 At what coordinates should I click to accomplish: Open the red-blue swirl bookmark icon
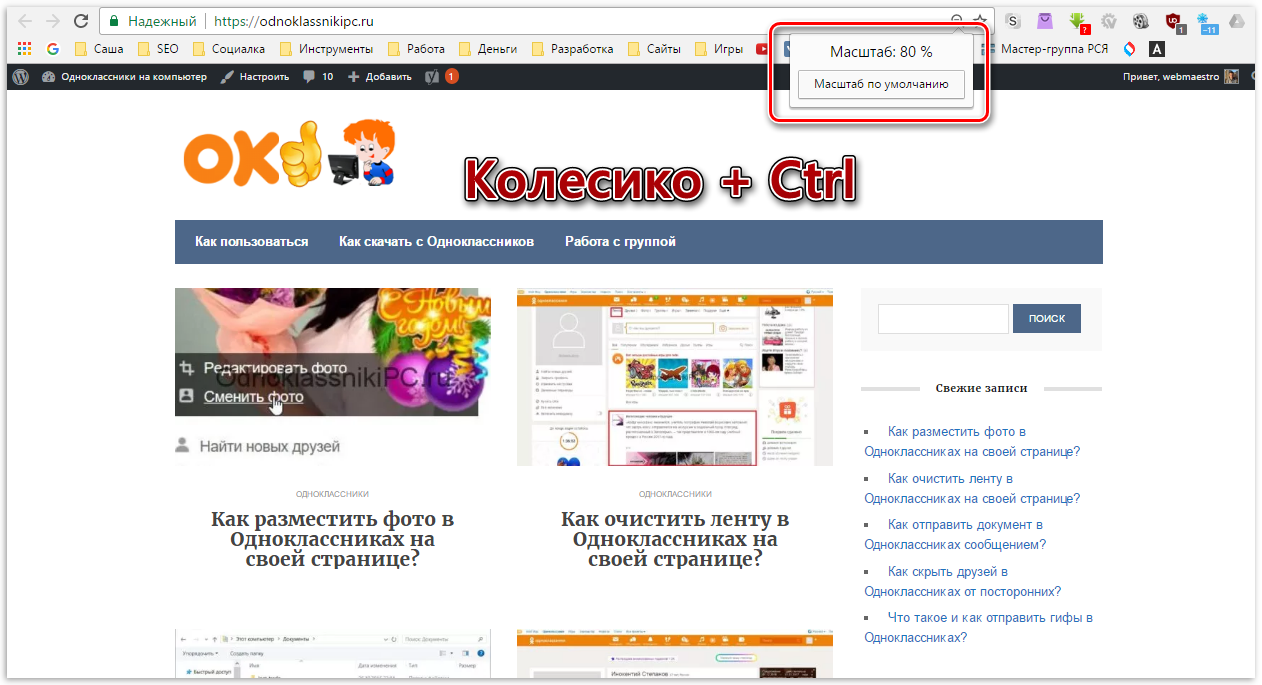tap(1130, 48)
